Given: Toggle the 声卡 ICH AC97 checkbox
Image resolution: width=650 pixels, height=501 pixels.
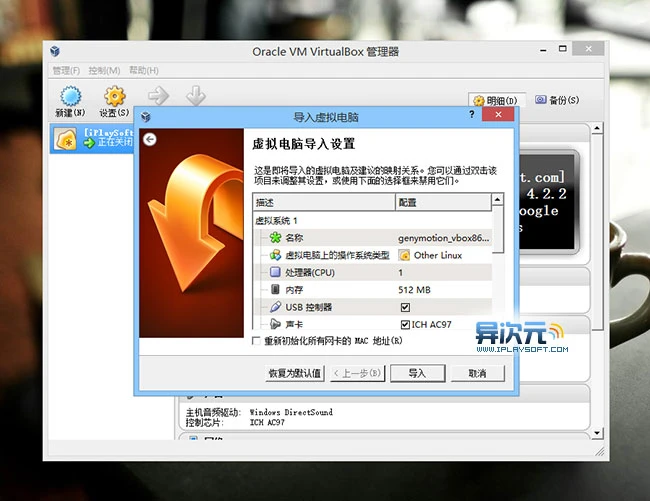Looking at the screenshot, I should point(405,324).
